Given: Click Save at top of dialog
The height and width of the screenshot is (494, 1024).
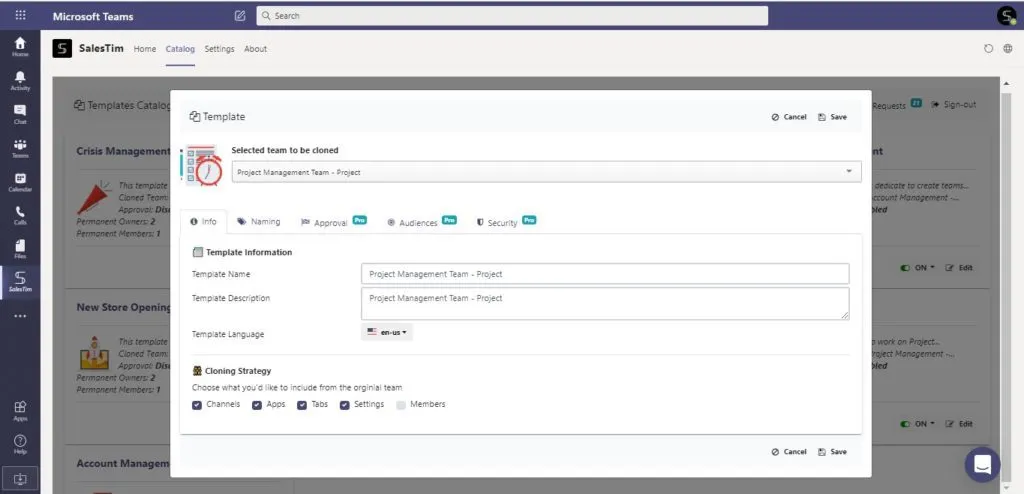Looking at the screenshot, I should pyautogui.click(x=833, y=117).
